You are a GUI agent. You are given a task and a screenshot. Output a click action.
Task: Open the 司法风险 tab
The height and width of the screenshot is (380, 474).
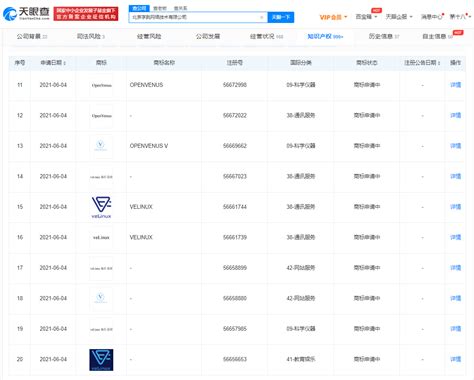point(91,36)
